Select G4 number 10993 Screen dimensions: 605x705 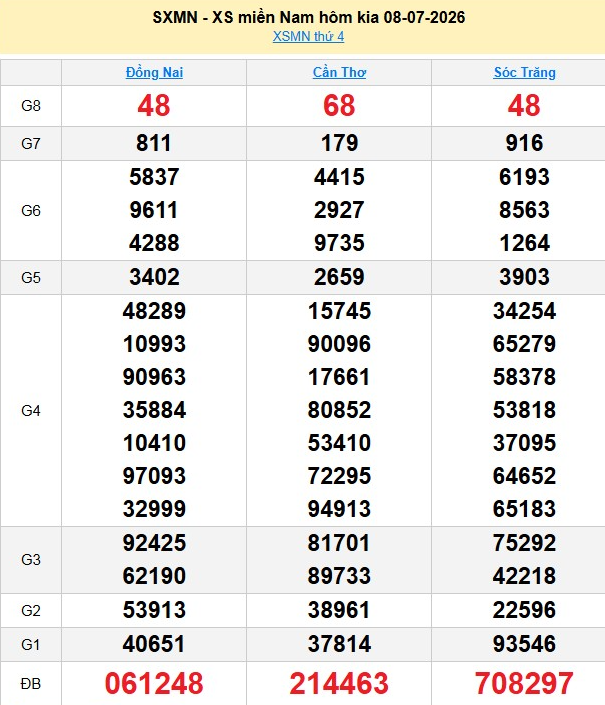pyautogui.click(x=154, y=344)
